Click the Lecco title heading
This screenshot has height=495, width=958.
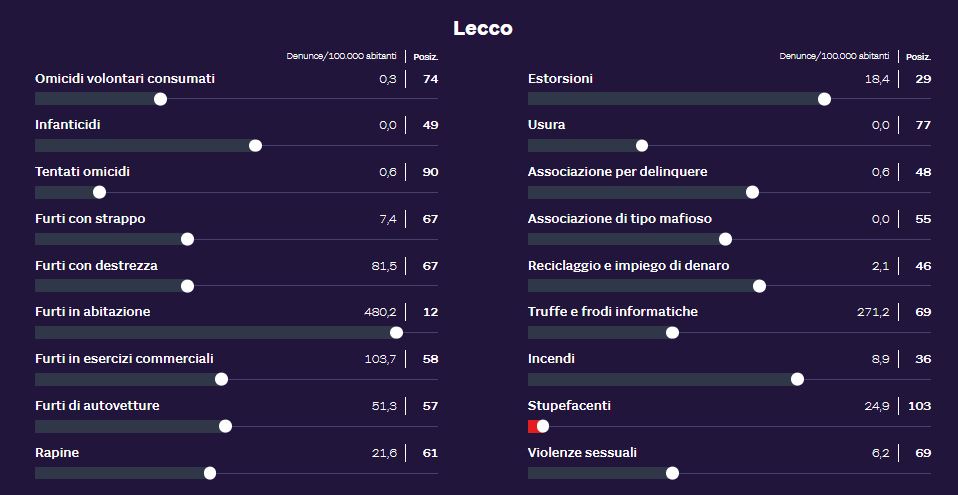click(x=482, y=28)
